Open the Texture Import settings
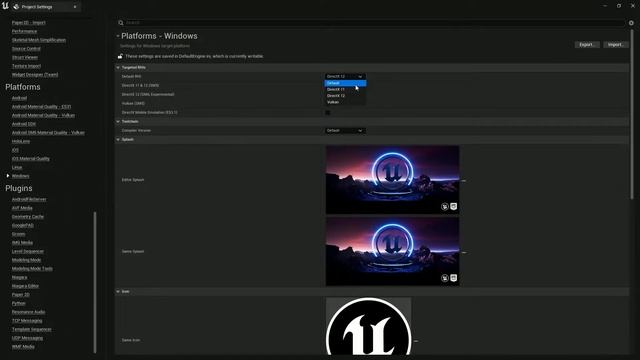Screen dimensions: 640x360 [26, 66]
